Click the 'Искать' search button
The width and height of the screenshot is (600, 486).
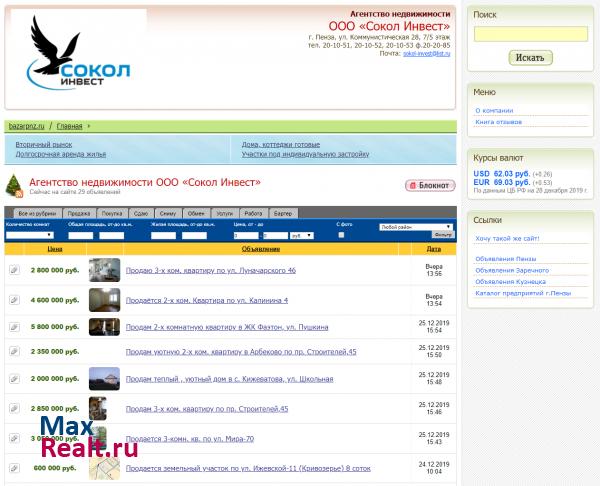click(x=530, y=58)
